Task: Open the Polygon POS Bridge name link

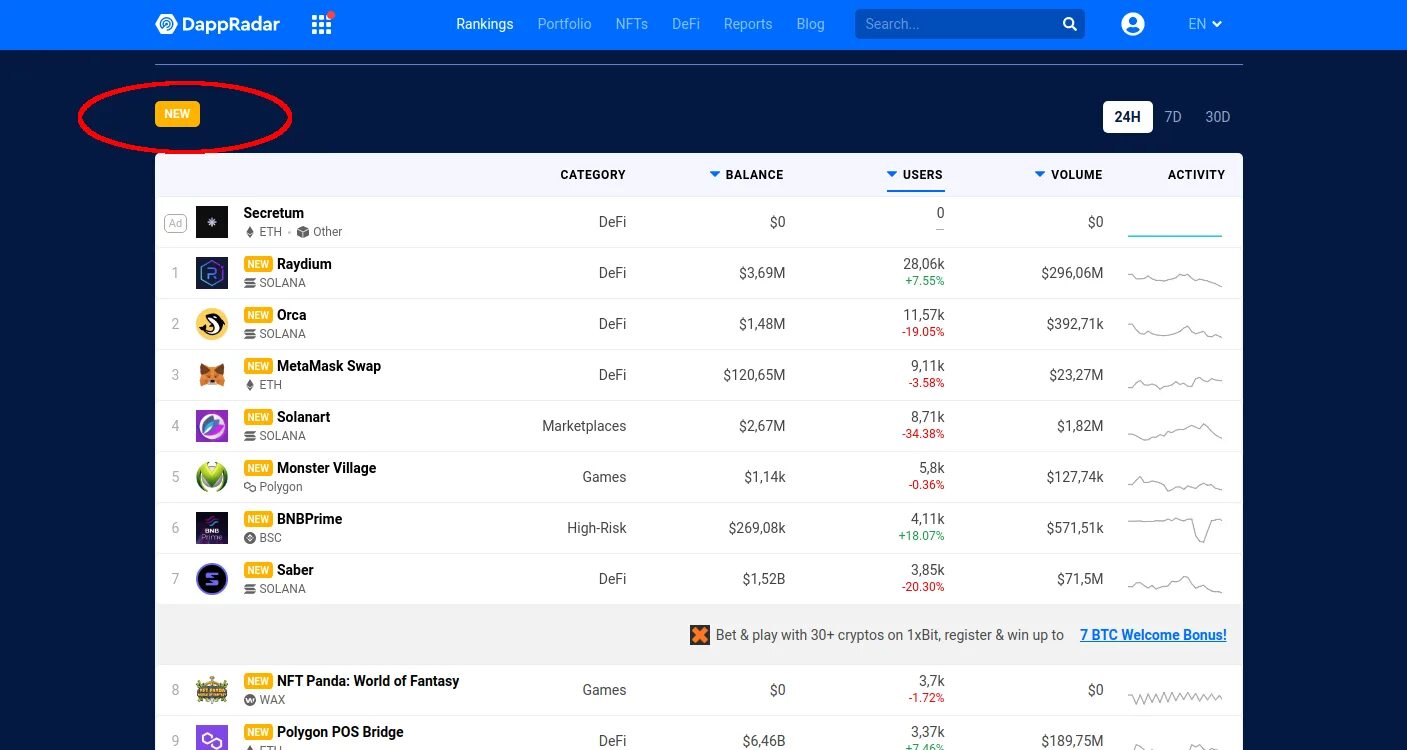Action: point(340,732)
